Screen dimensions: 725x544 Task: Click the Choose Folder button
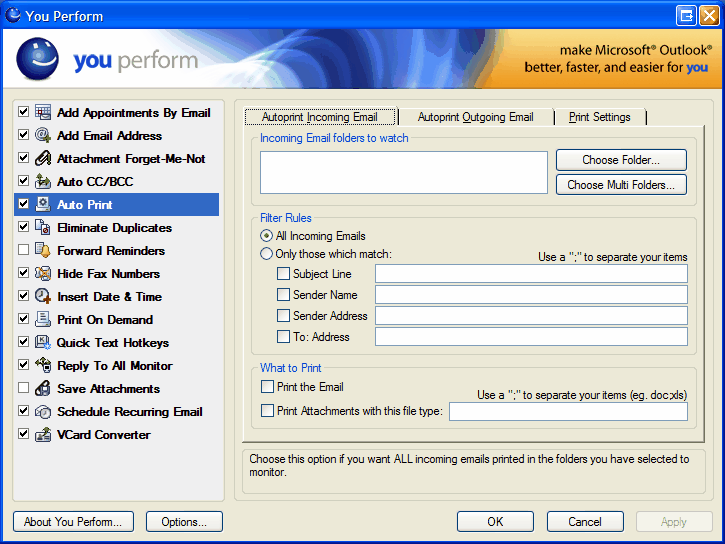[620, 160]
